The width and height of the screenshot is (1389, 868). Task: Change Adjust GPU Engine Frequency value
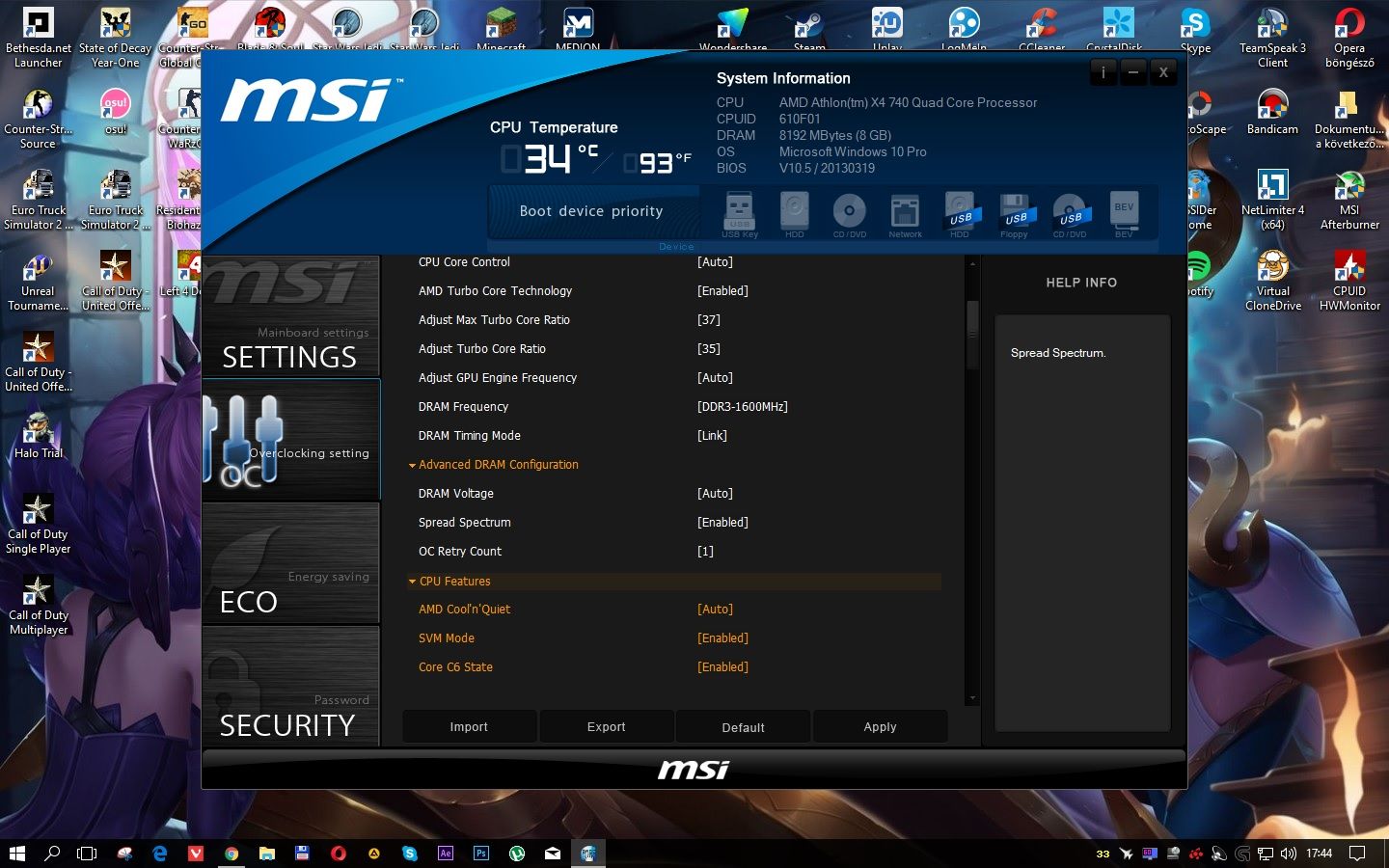(715, 378)
